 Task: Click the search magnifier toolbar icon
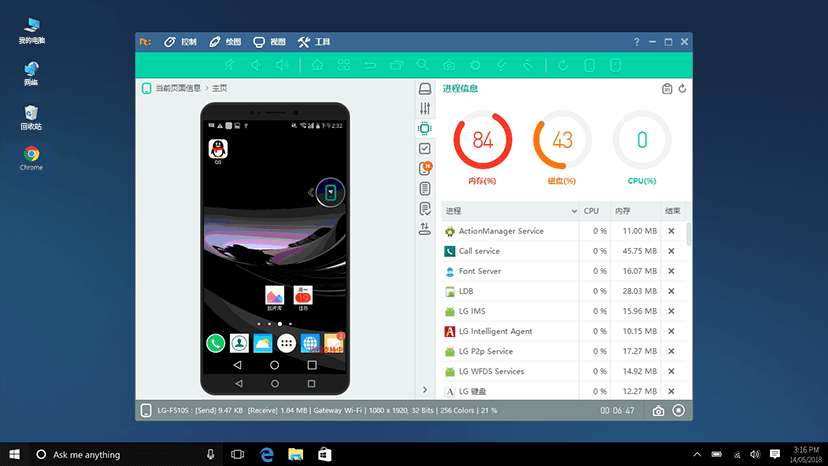(422, 65)
